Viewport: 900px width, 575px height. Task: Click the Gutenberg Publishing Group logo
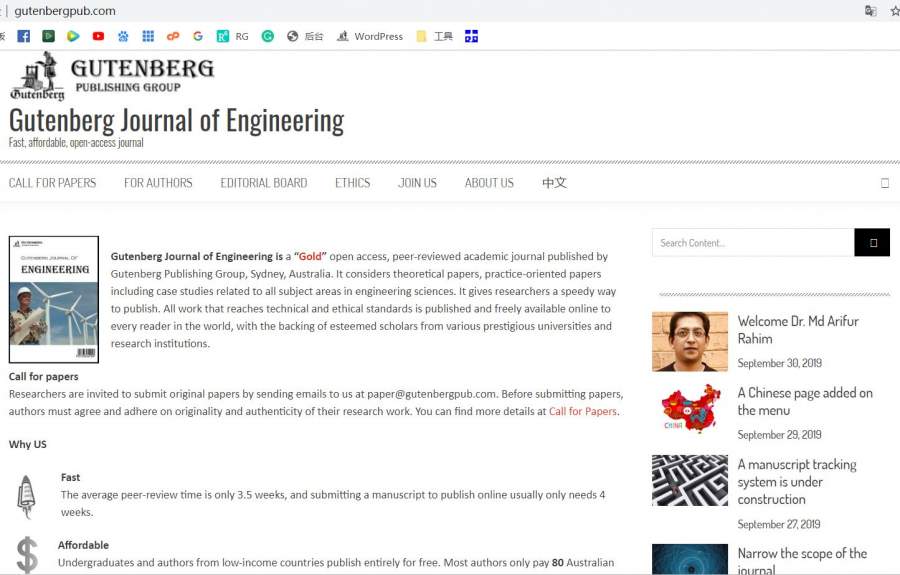112,76
